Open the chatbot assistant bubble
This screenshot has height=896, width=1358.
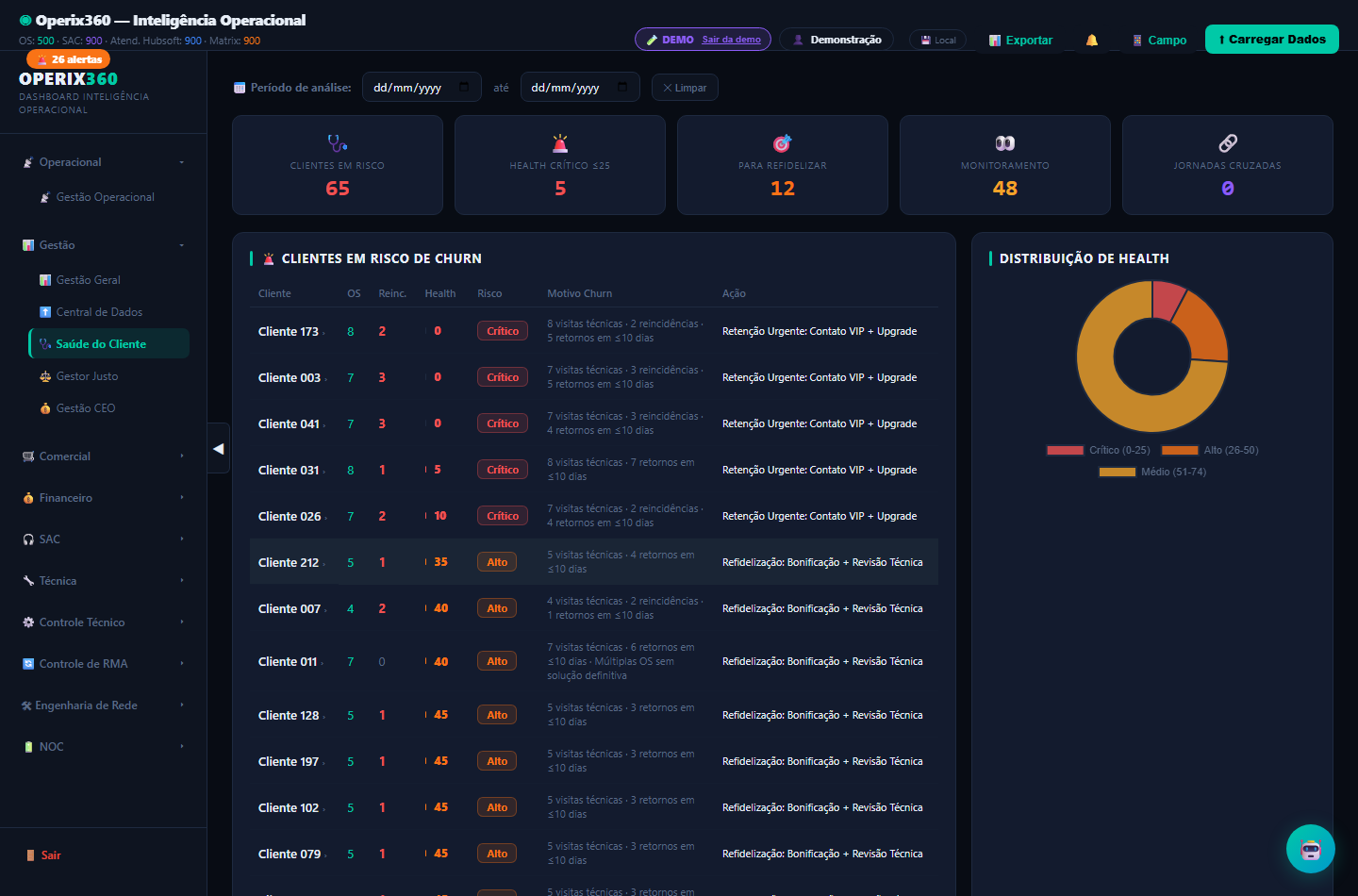(x=1311, y=849)
